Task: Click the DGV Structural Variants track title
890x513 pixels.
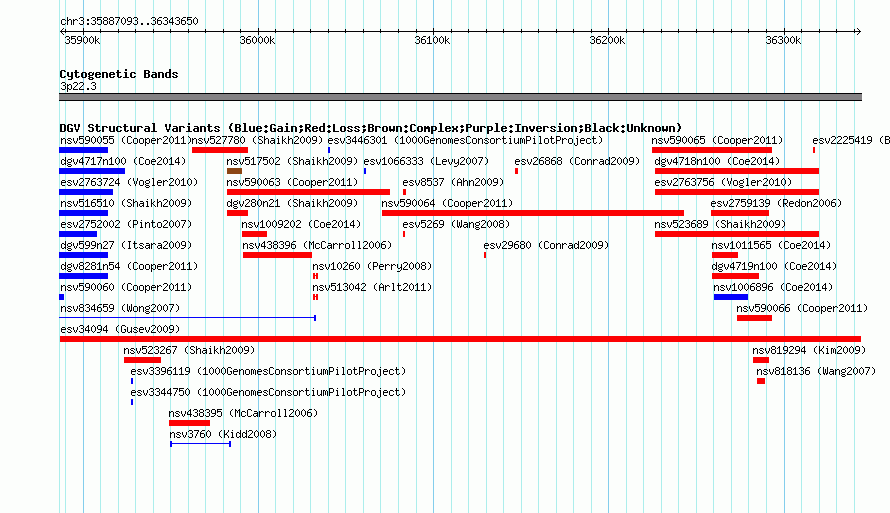Action: coord(371,128)
